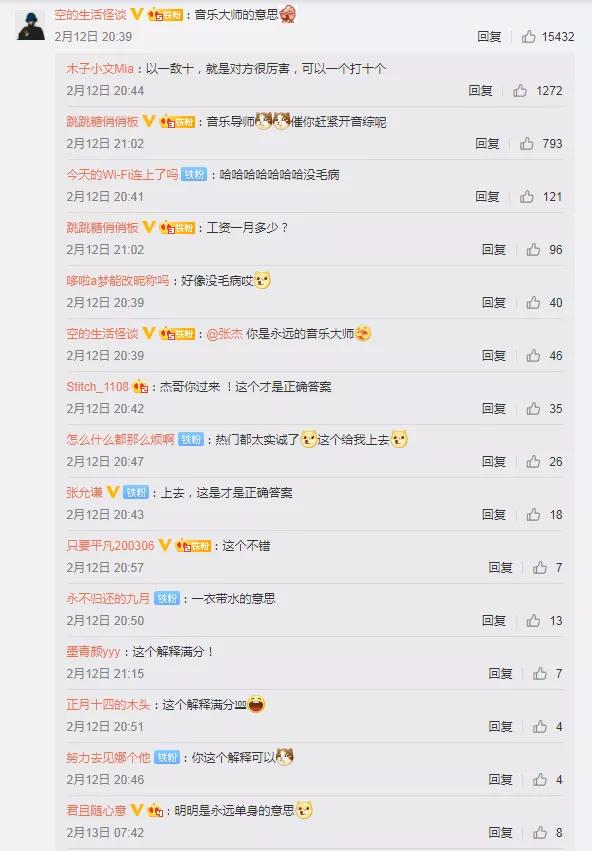592x851 pixels.
Task: Reply to 永不归还的九月's comment
Action: 493,620
